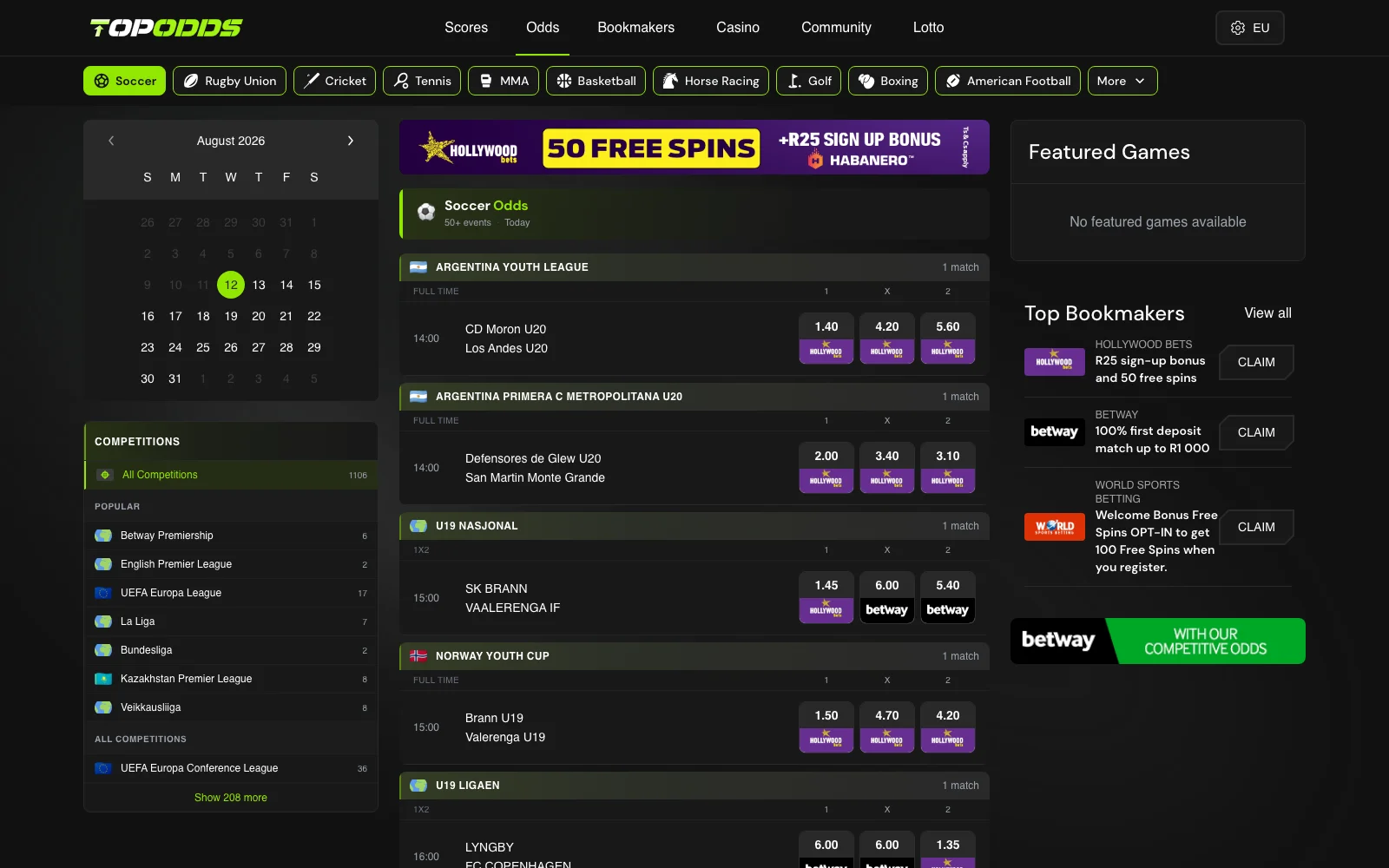Filter by Bundesliga
1389x868 pixels.
231,650
